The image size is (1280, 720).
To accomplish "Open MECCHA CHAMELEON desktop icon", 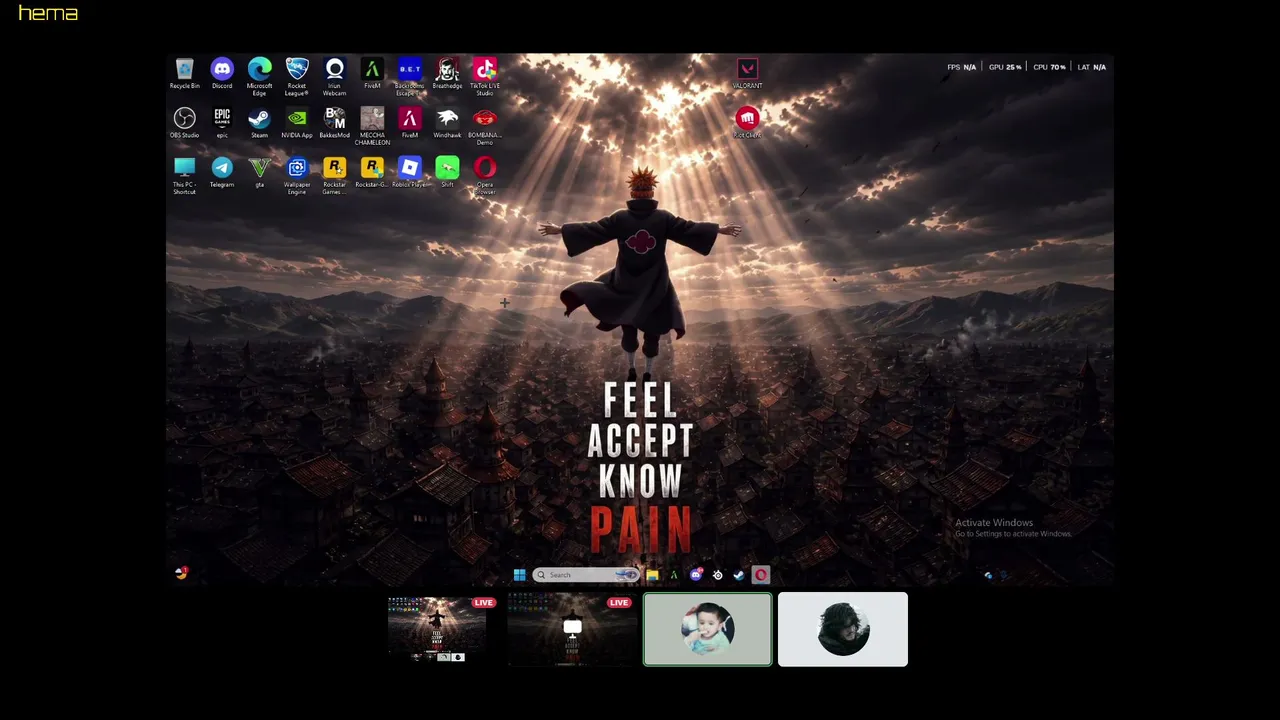I will pyautogui.click(x=372, y=126).
